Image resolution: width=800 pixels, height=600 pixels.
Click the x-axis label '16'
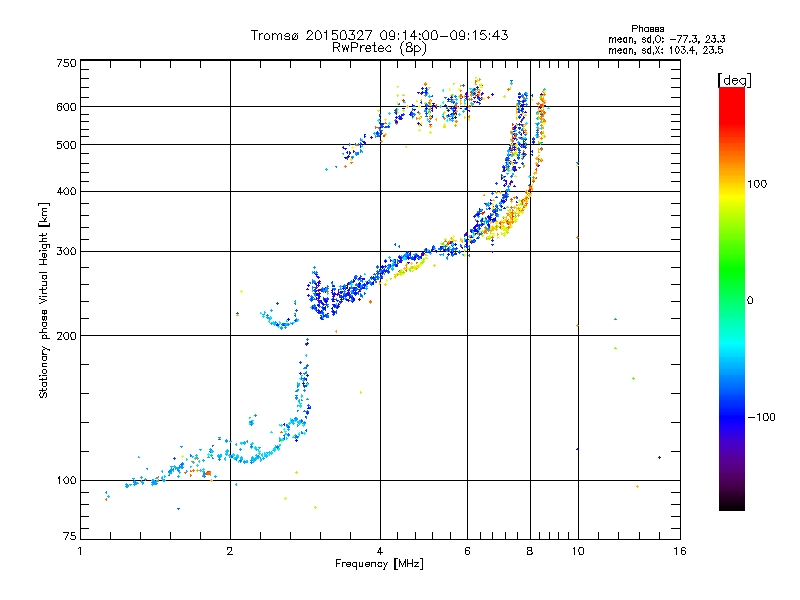[680, 551]
